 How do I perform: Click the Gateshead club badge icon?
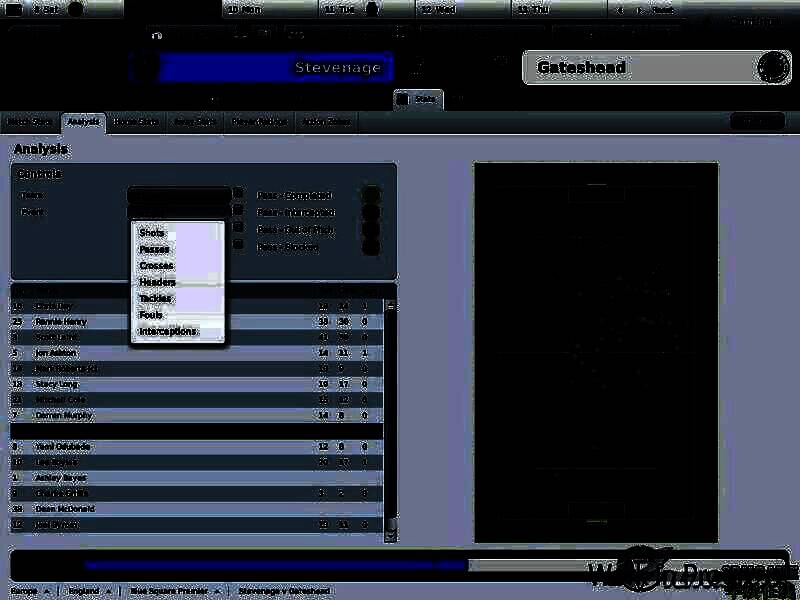[x=772, y=68]
